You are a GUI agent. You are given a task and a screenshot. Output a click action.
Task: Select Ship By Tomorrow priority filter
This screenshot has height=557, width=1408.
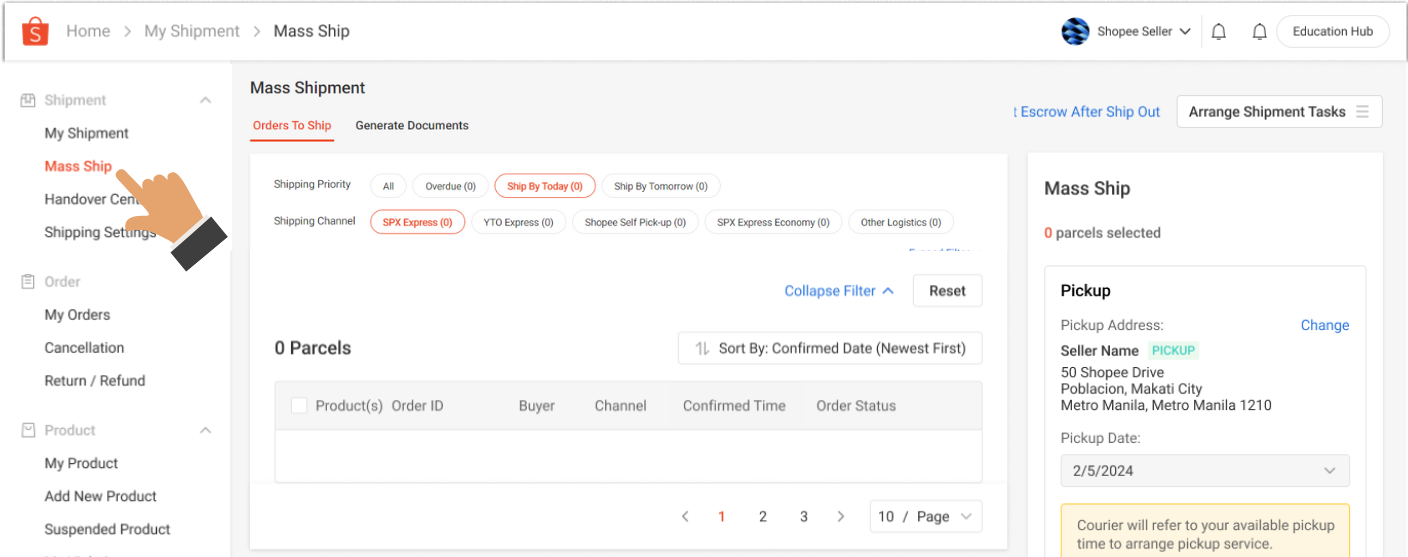[660, 186]
